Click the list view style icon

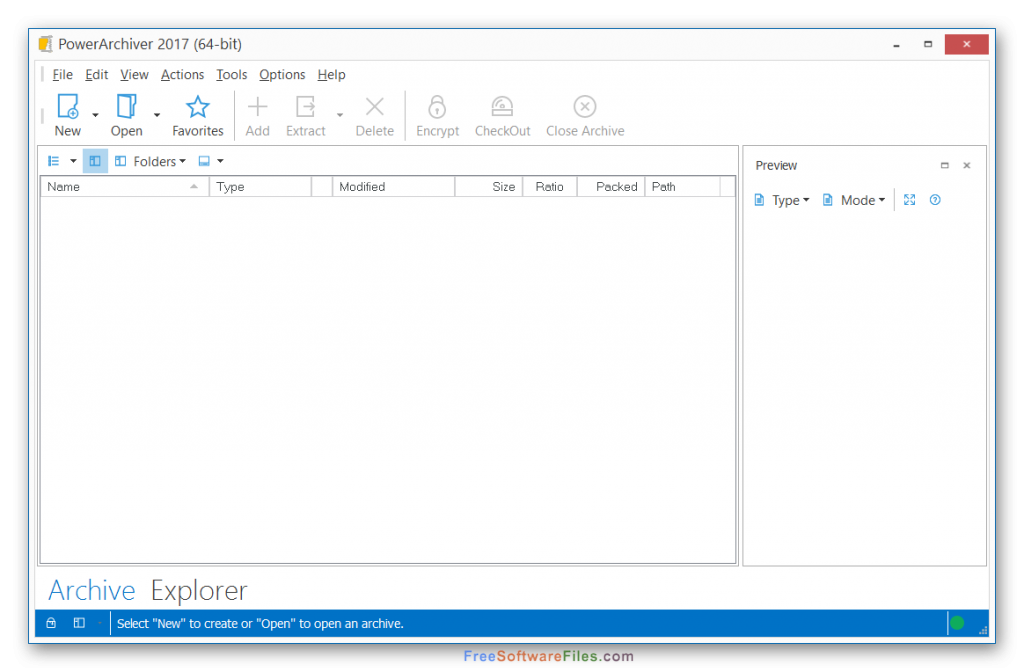(54, 161)
